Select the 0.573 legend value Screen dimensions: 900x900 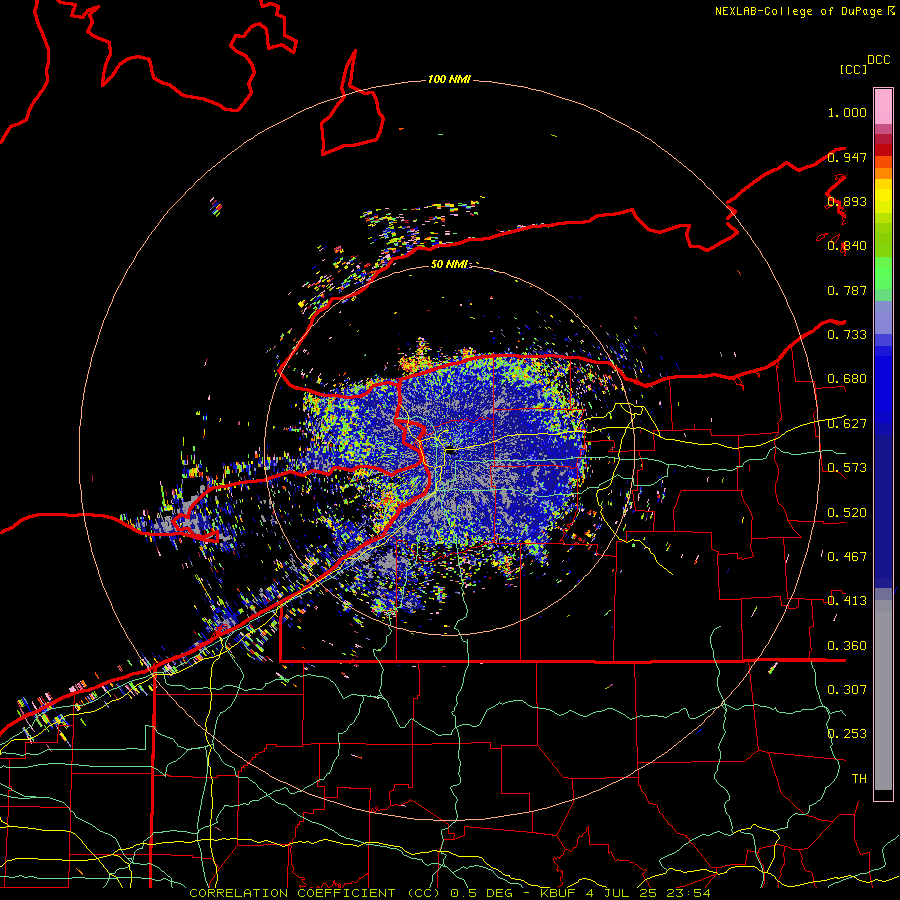[847, 468]
